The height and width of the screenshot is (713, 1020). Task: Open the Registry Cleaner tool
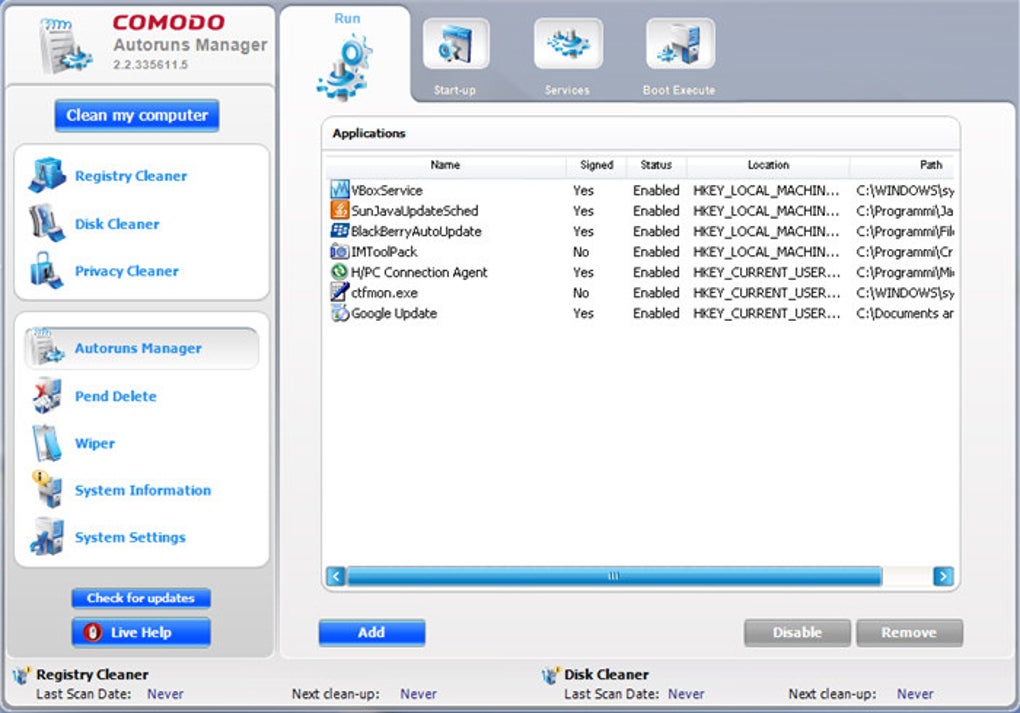coord(130,176)
